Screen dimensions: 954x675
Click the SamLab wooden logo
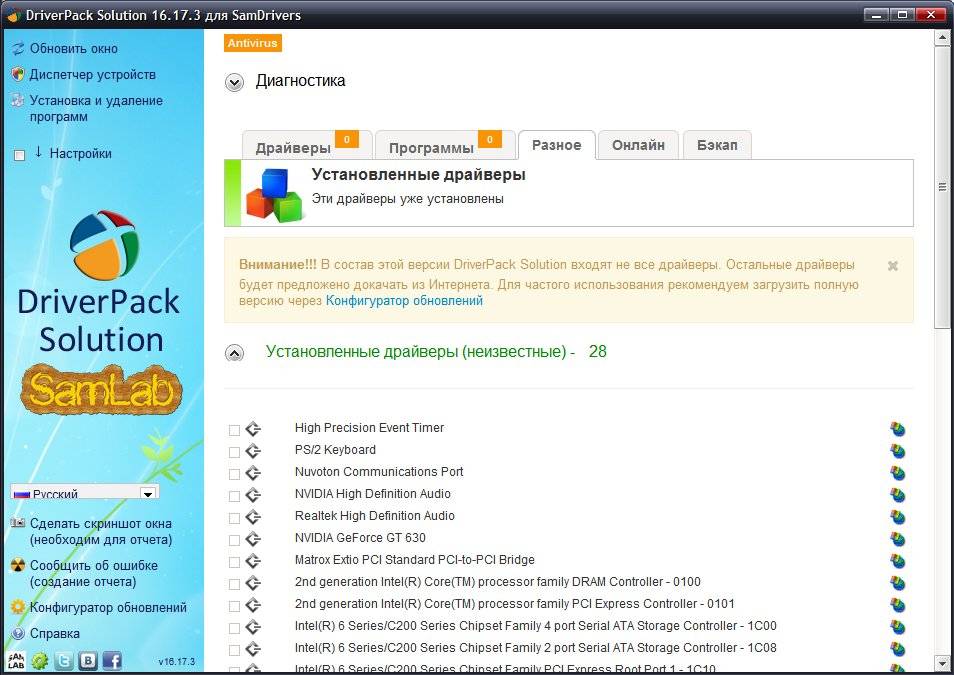102,390
